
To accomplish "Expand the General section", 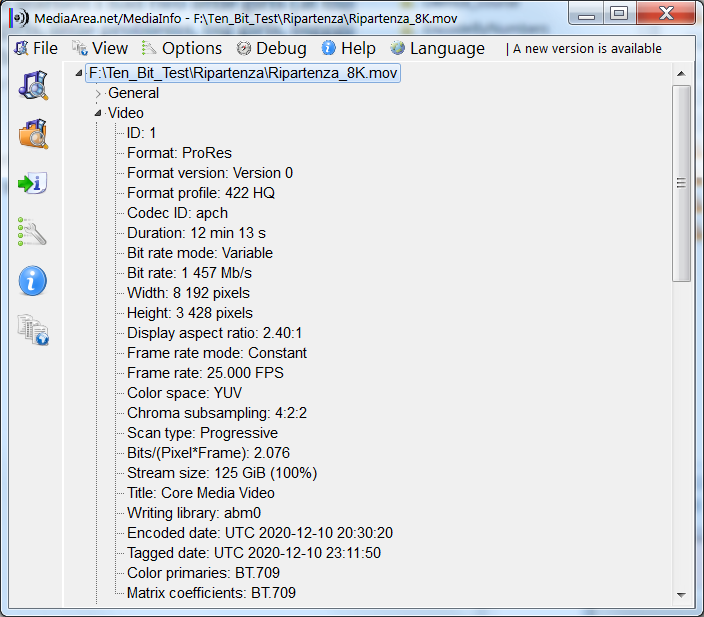I will pos(98,93).
